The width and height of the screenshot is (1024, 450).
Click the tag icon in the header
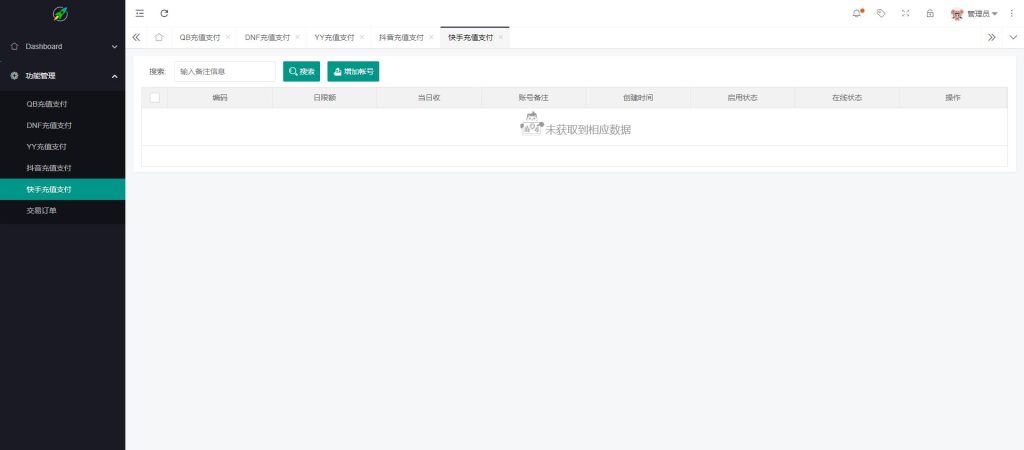pos(881,13)
